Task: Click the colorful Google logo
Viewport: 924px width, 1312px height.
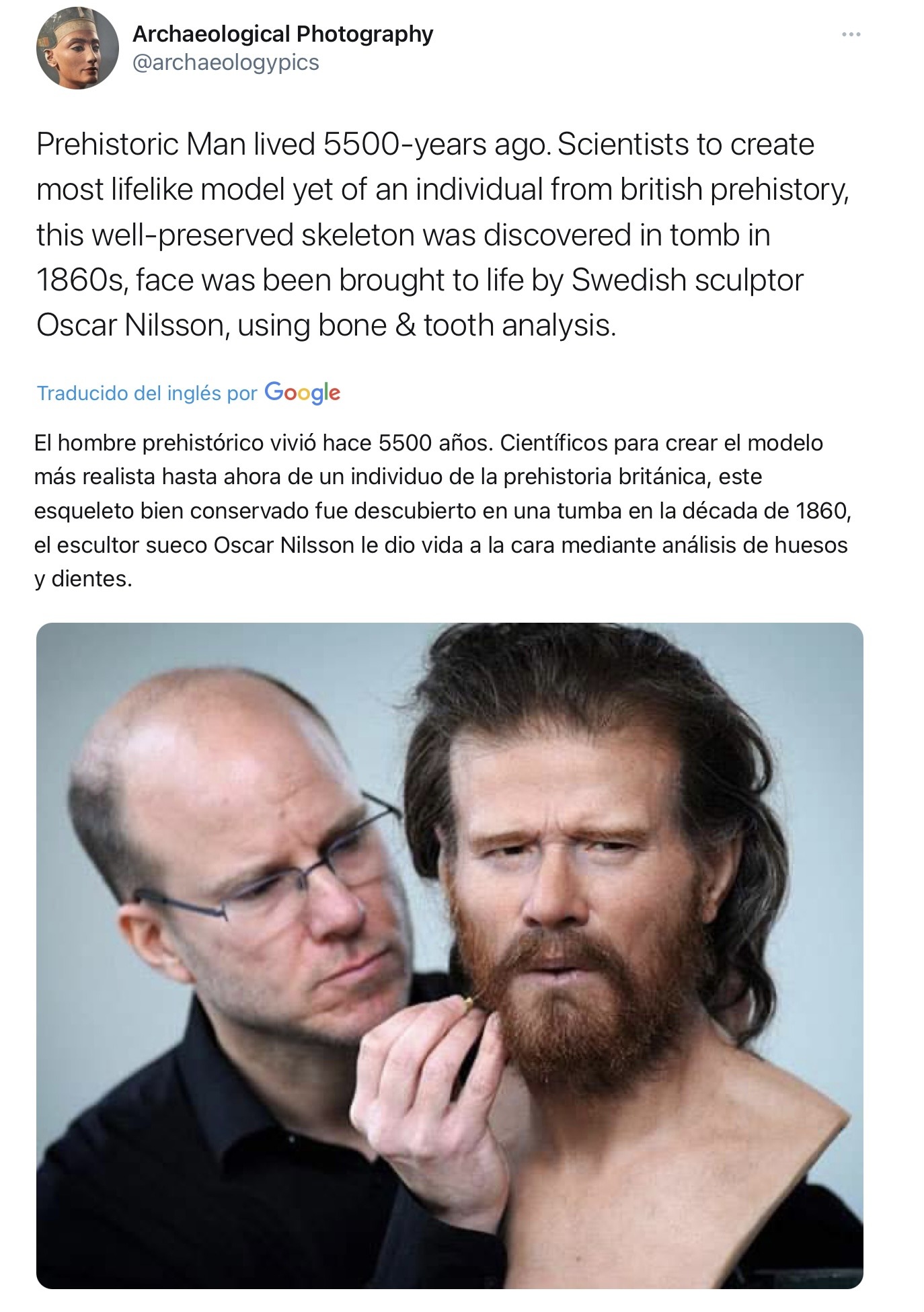Action: 303,393
